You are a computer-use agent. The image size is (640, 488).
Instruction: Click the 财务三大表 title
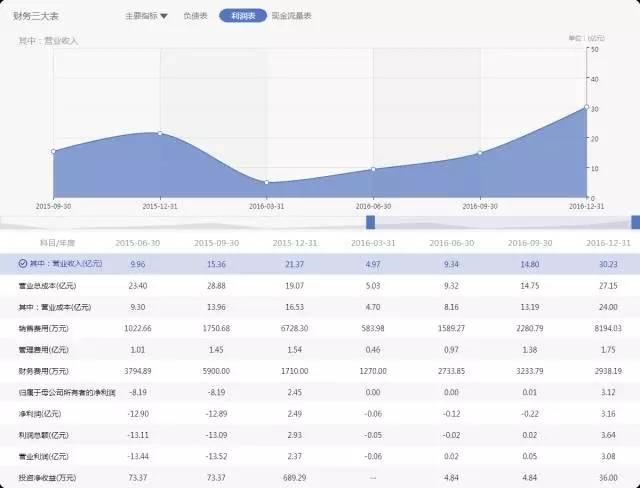tap(36, 16)
